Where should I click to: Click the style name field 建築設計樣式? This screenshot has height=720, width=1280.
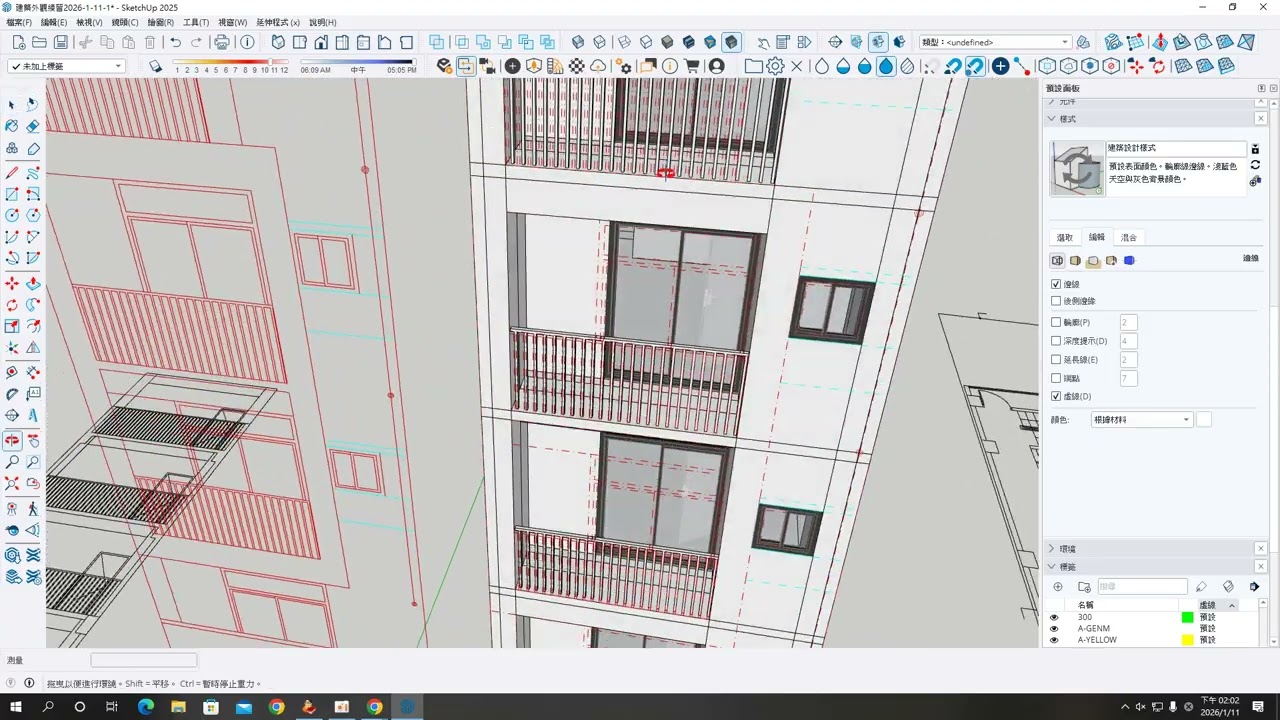1176,148
